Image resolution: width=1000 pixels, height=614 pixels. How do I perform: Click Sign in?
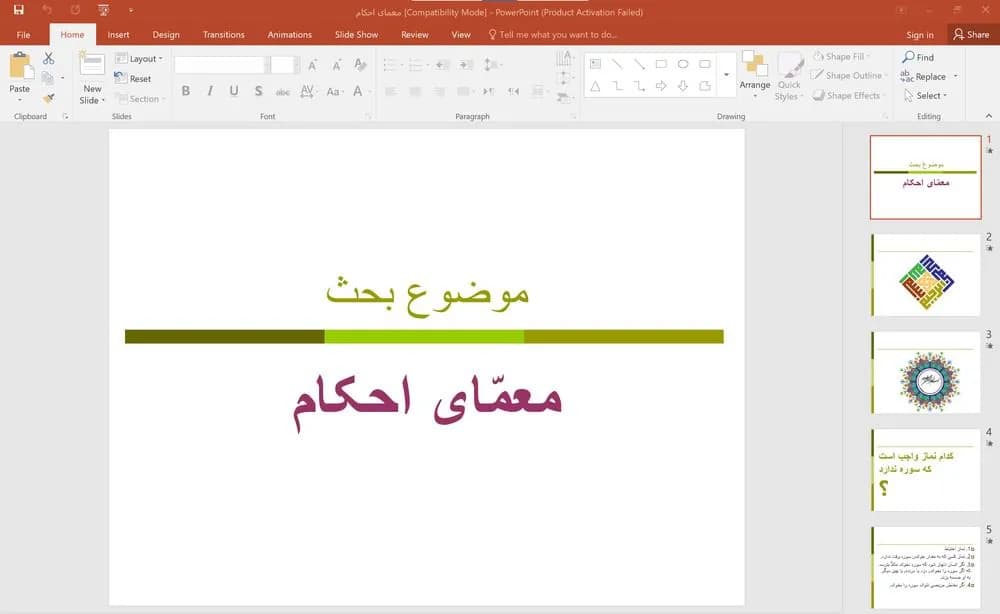click(920, 35)
